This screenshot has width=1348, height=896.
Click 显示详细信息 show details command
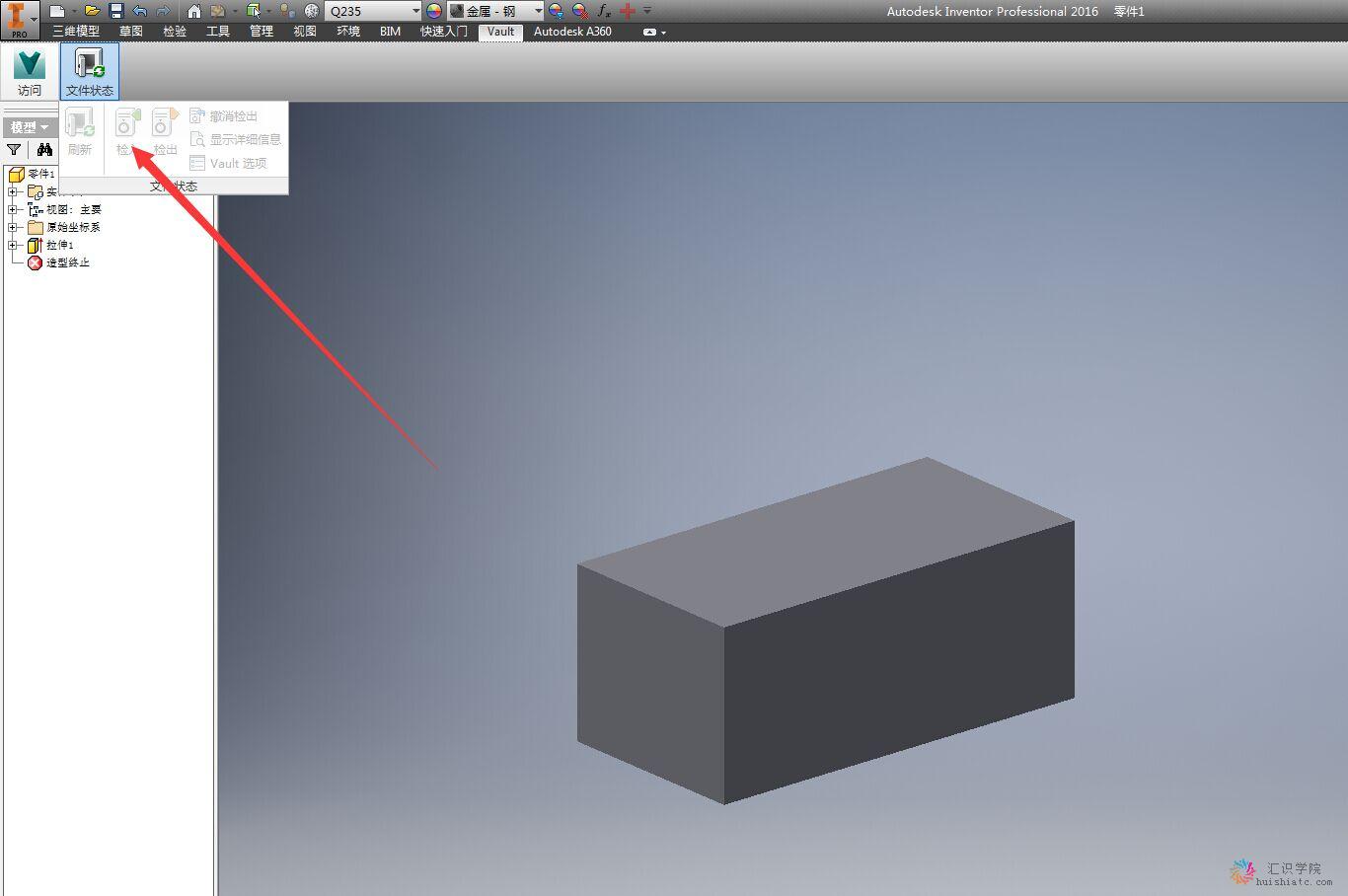[236, 139]
